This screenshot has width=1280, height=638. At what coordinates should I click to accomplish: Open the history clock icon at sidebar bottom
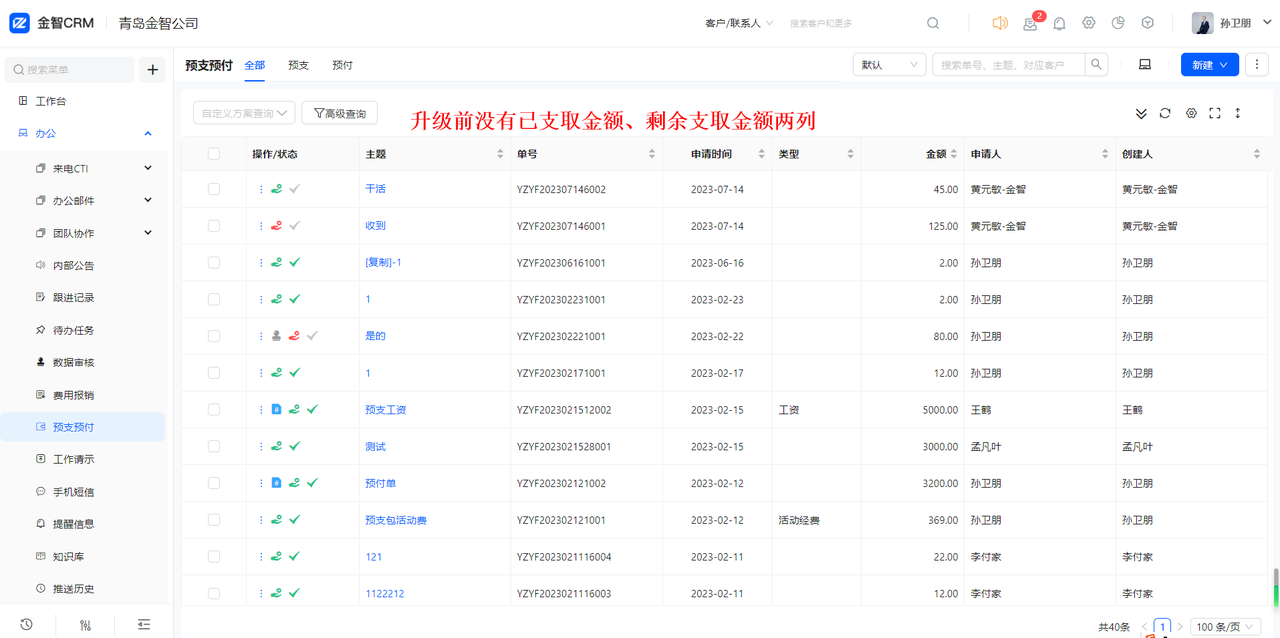click(x=27, y=624)
